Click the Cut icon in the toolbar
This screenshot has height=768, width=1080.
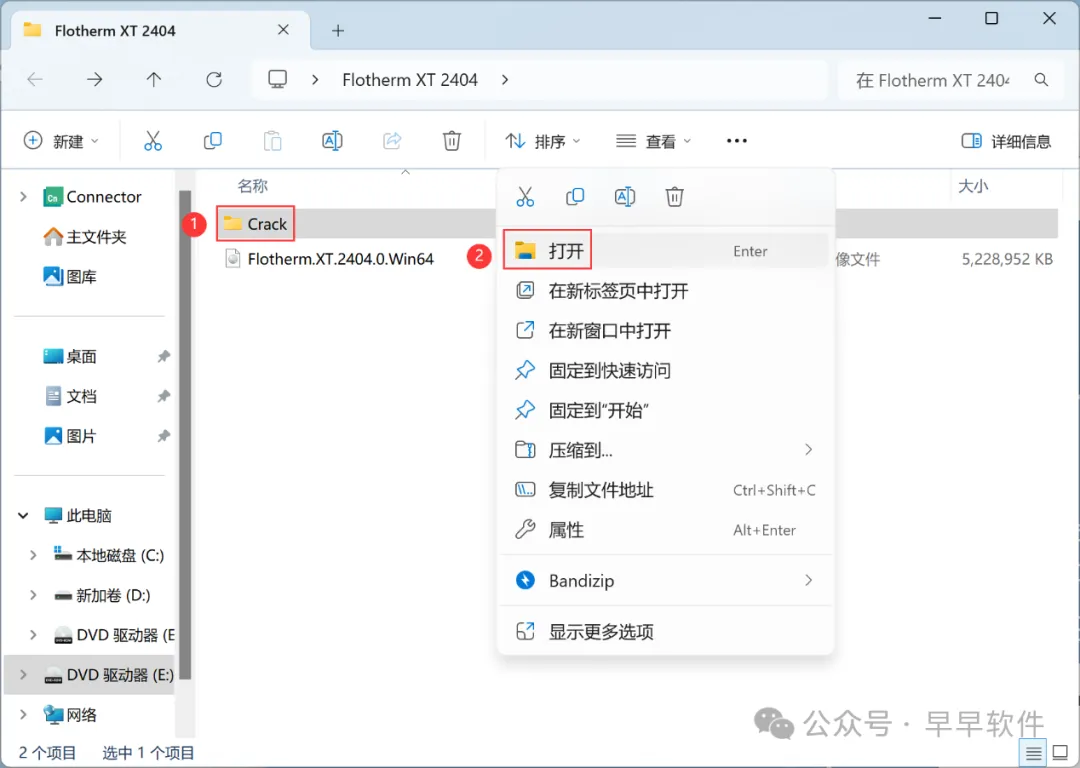click(x=152, y=141)
